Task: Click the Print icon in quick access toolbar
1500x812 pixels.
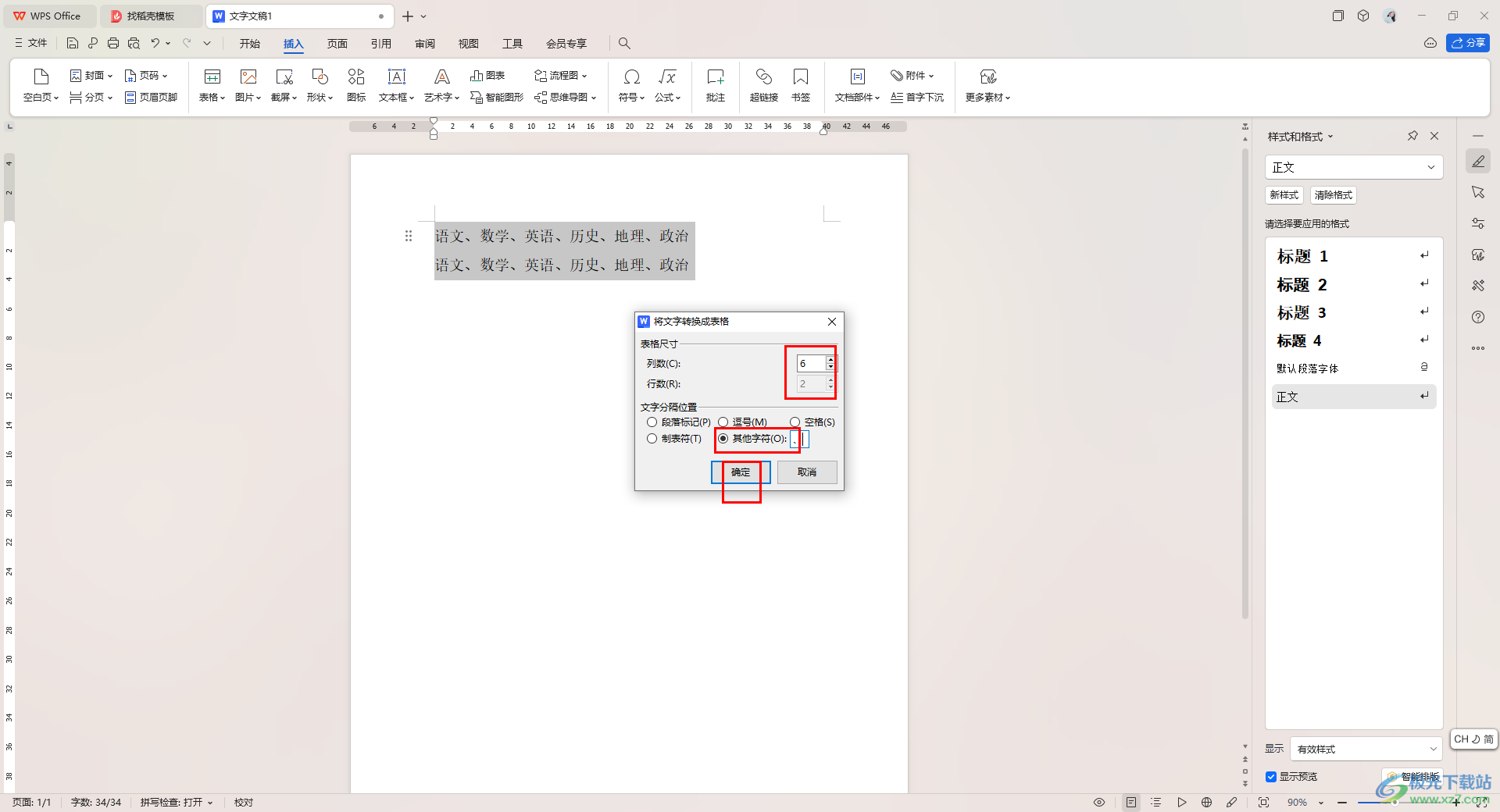Action: pyautogui.click(x=113, y=43)
